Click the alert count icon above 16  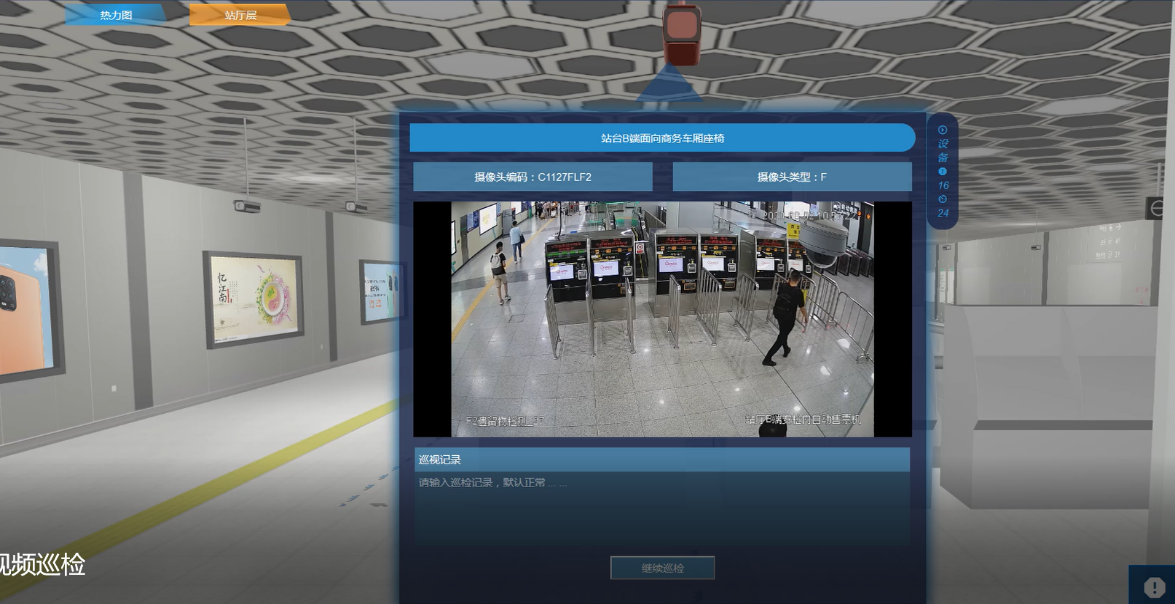pos(942,171)
